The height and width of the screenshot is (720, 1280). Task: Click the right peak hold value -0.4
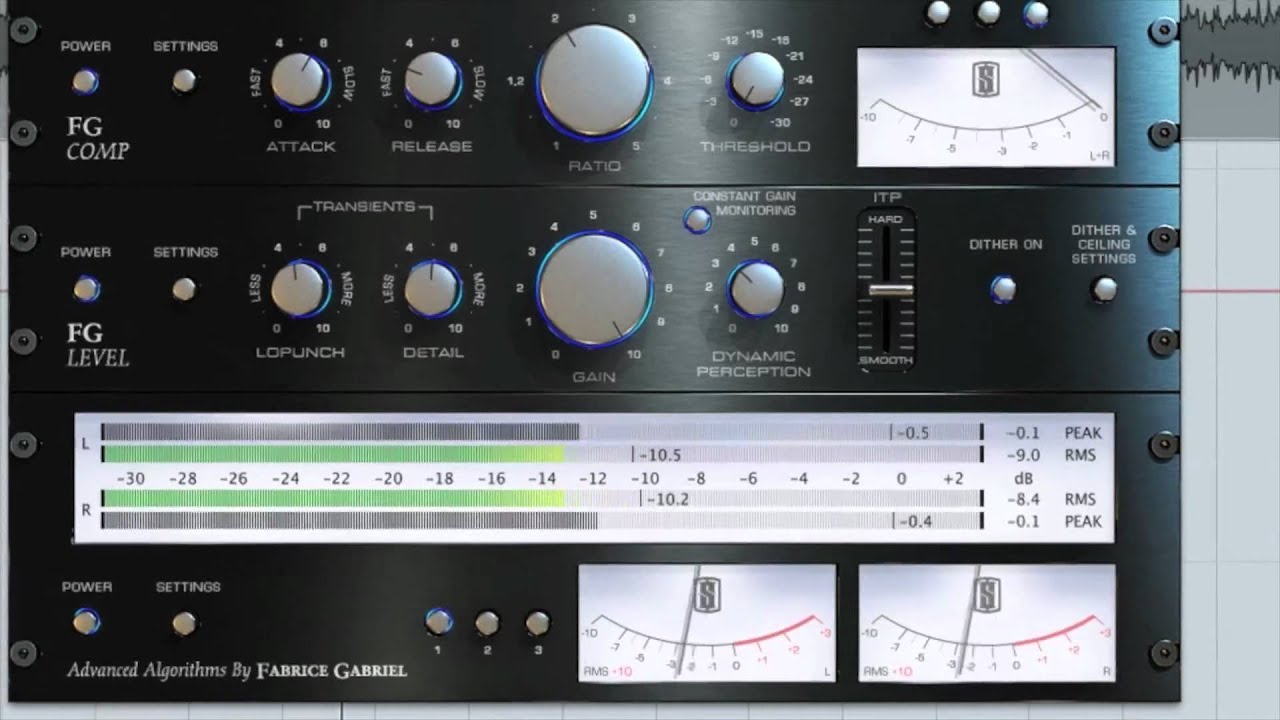[915, 521]
